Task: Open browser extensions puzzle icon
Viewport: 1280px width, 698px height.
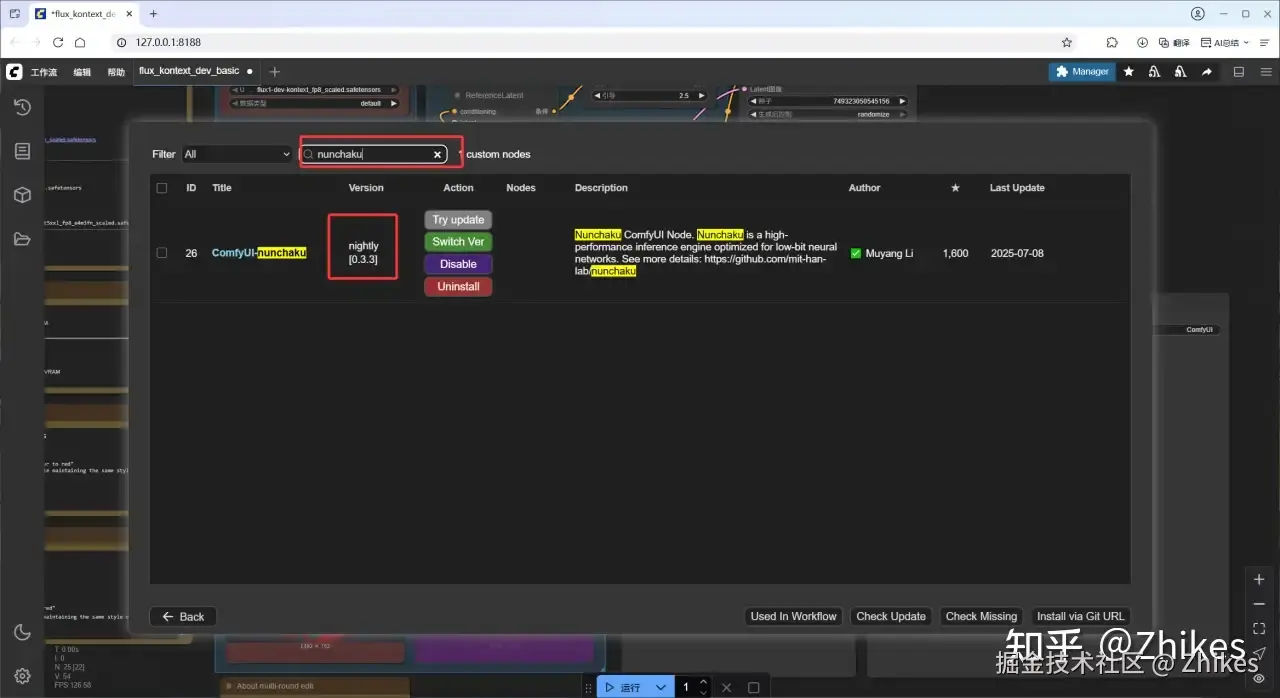Action: pyautogui.click(x=1112, y=43)
